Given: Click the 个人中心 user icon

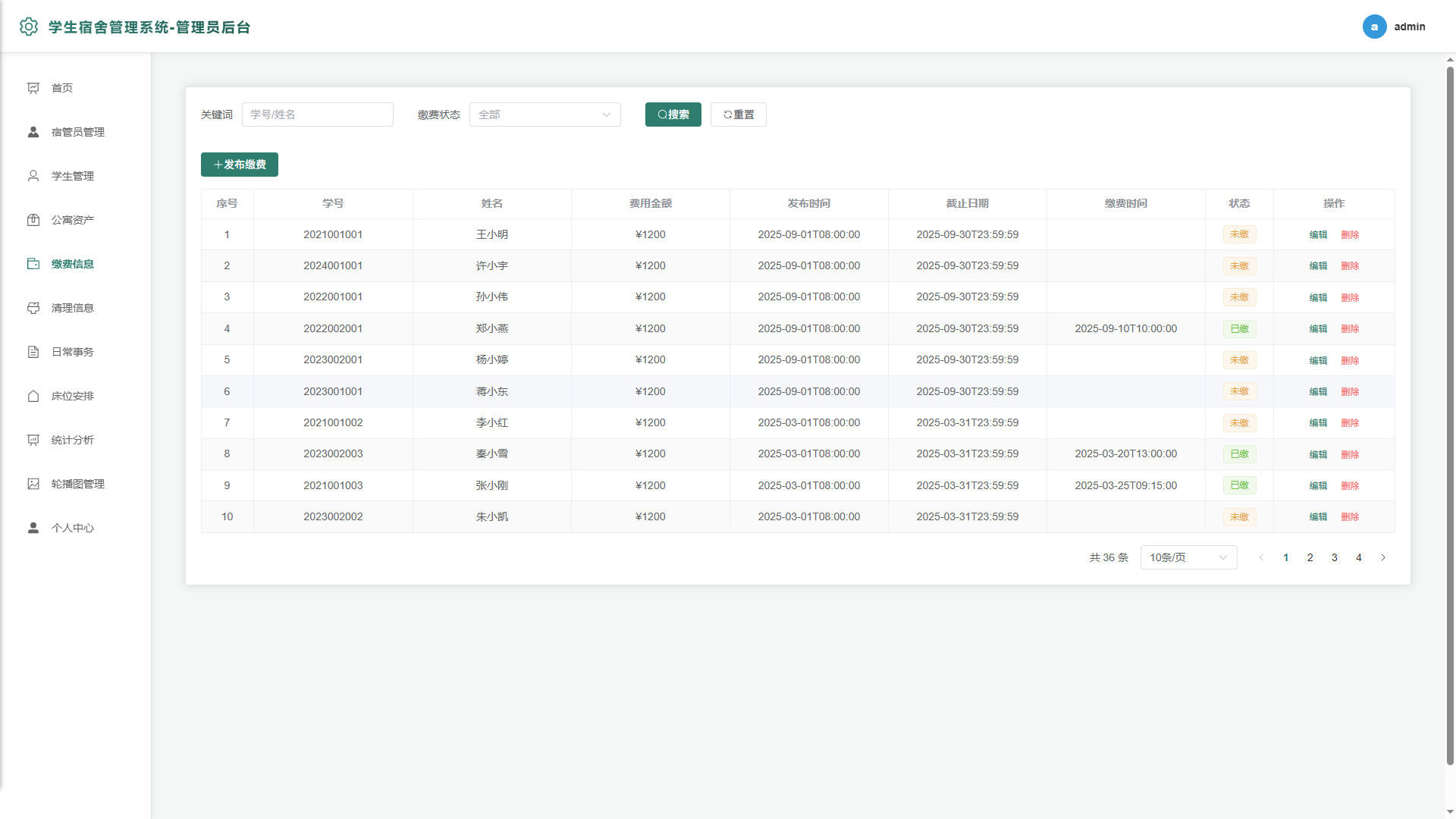Looking at the screenshot, I should (x=33, y=528).
